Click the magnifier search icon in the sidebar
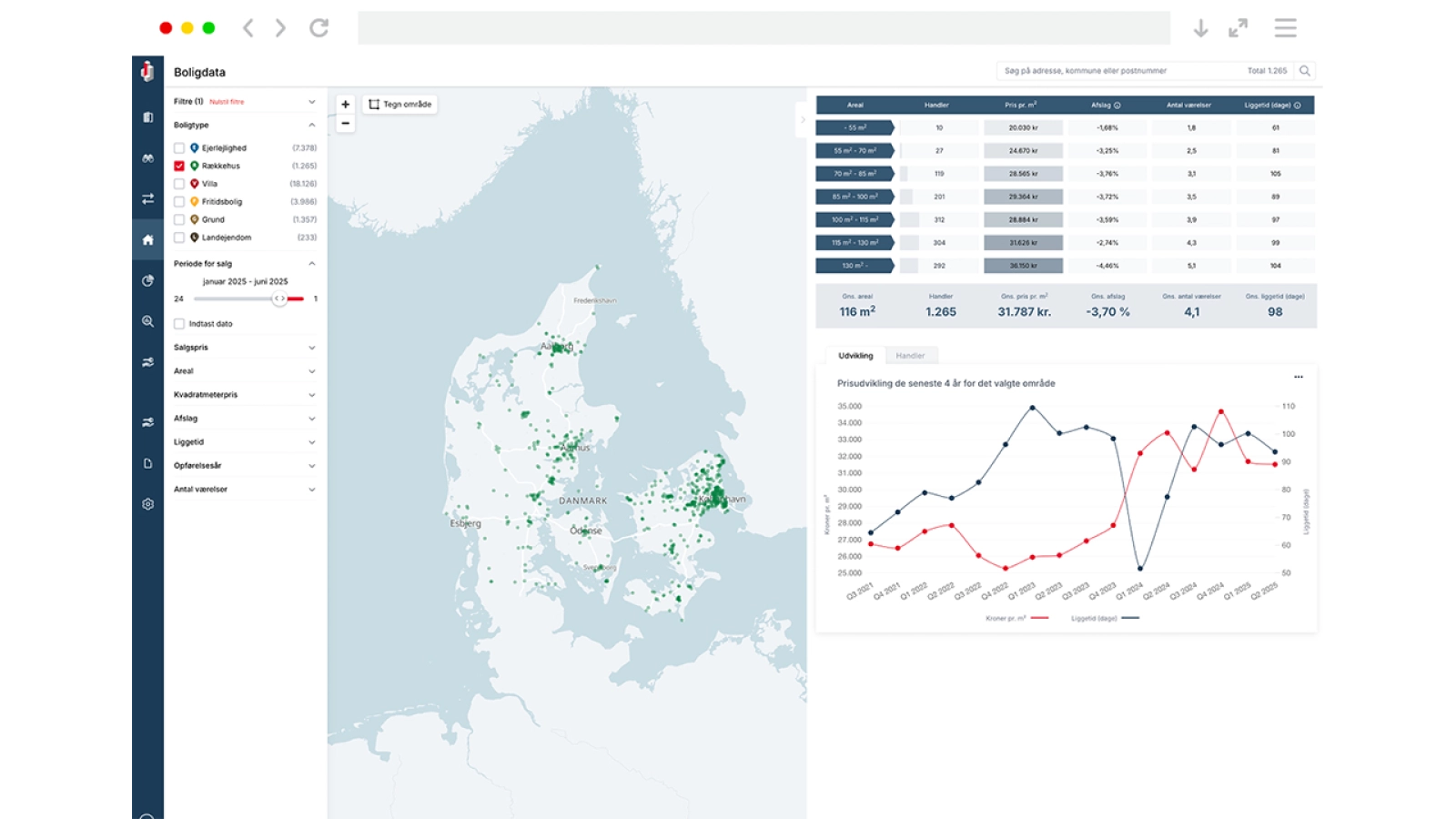This screenshot has width=1456, height=819. coord(147,321)
